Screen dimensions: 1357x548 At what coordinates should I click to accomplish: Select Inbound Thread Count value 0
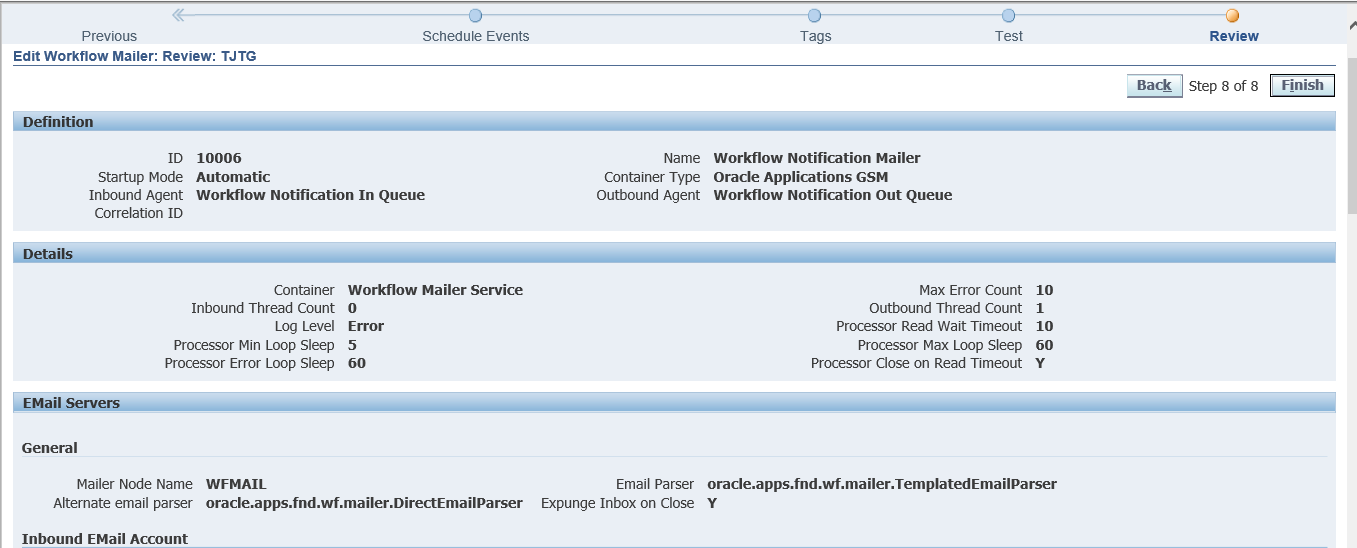coord(352,308)
